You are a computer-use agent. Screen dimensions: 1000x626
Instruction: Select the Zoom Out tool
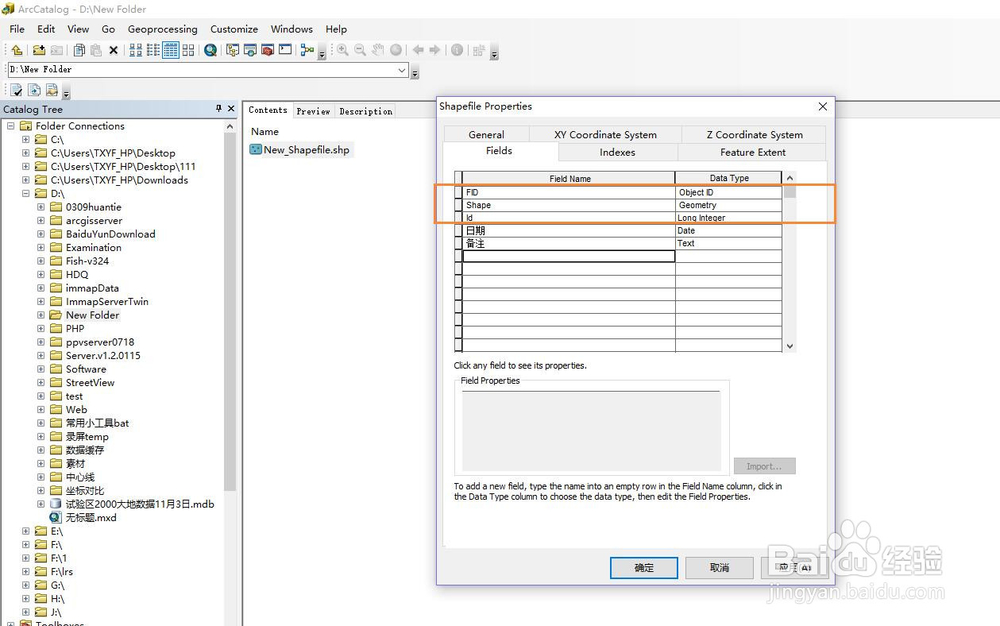point(360,50)
